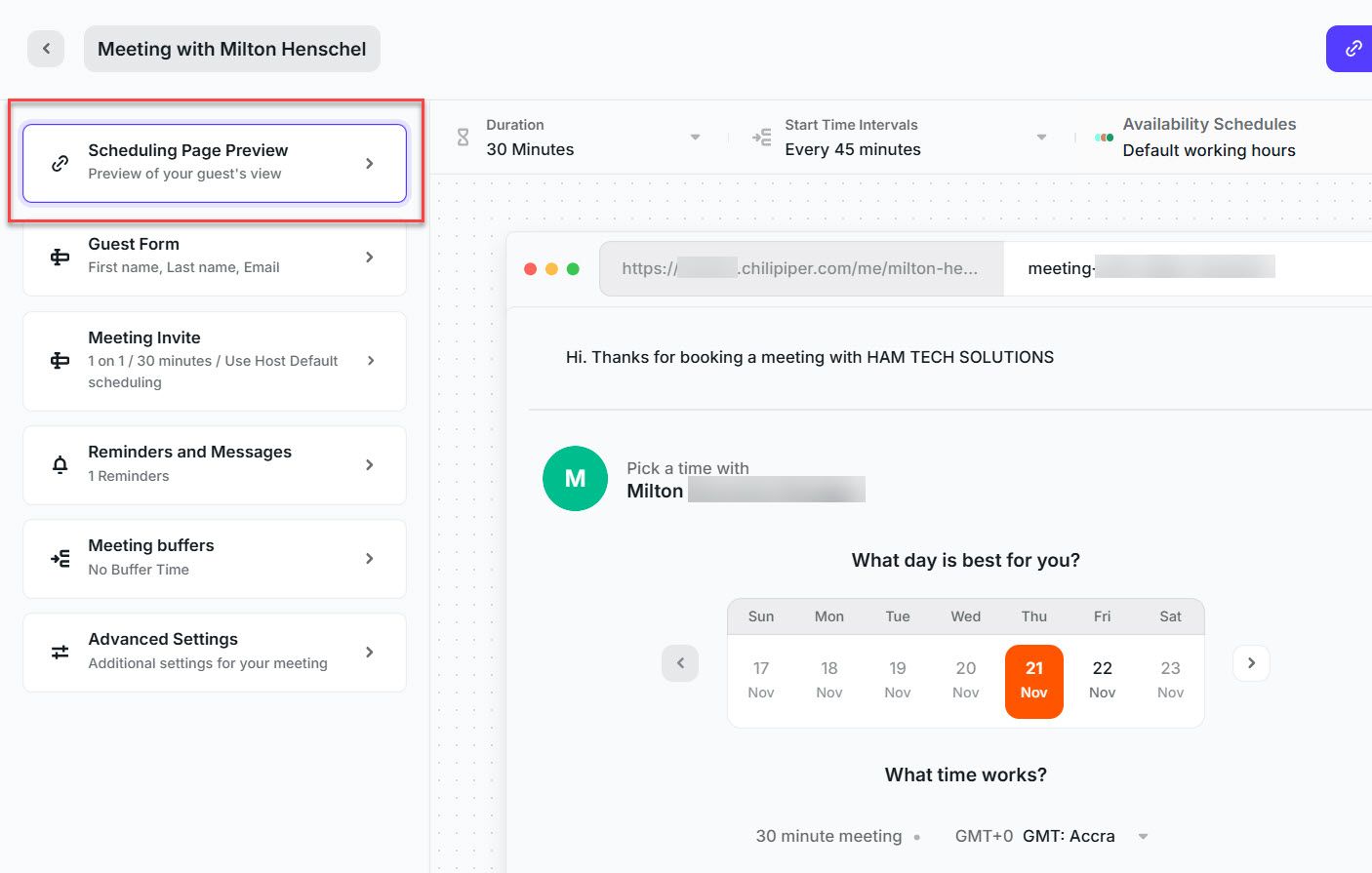Click the colored dots icon beside Availability Schedules
The image size is (1372, 873).
(1103, 137)
